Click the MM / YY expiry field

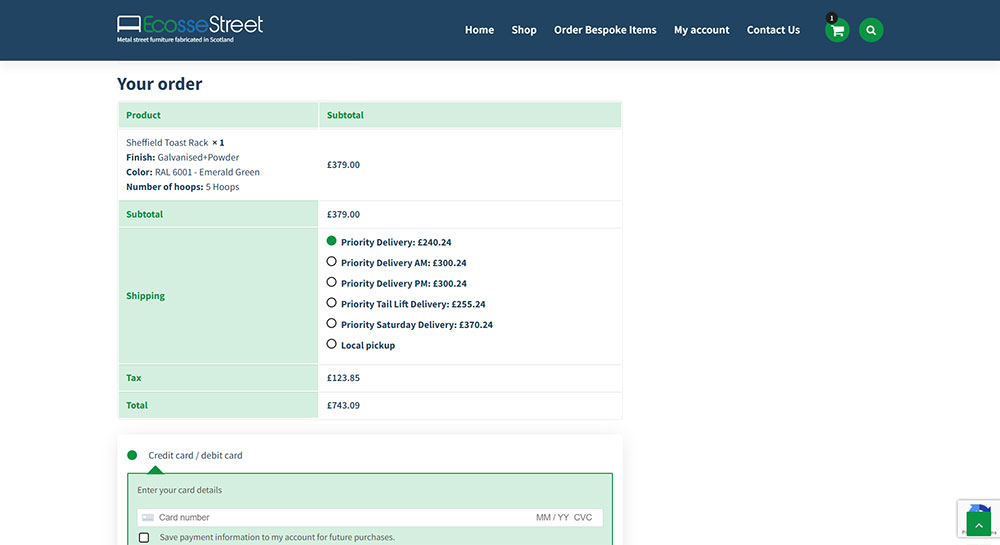552,518
